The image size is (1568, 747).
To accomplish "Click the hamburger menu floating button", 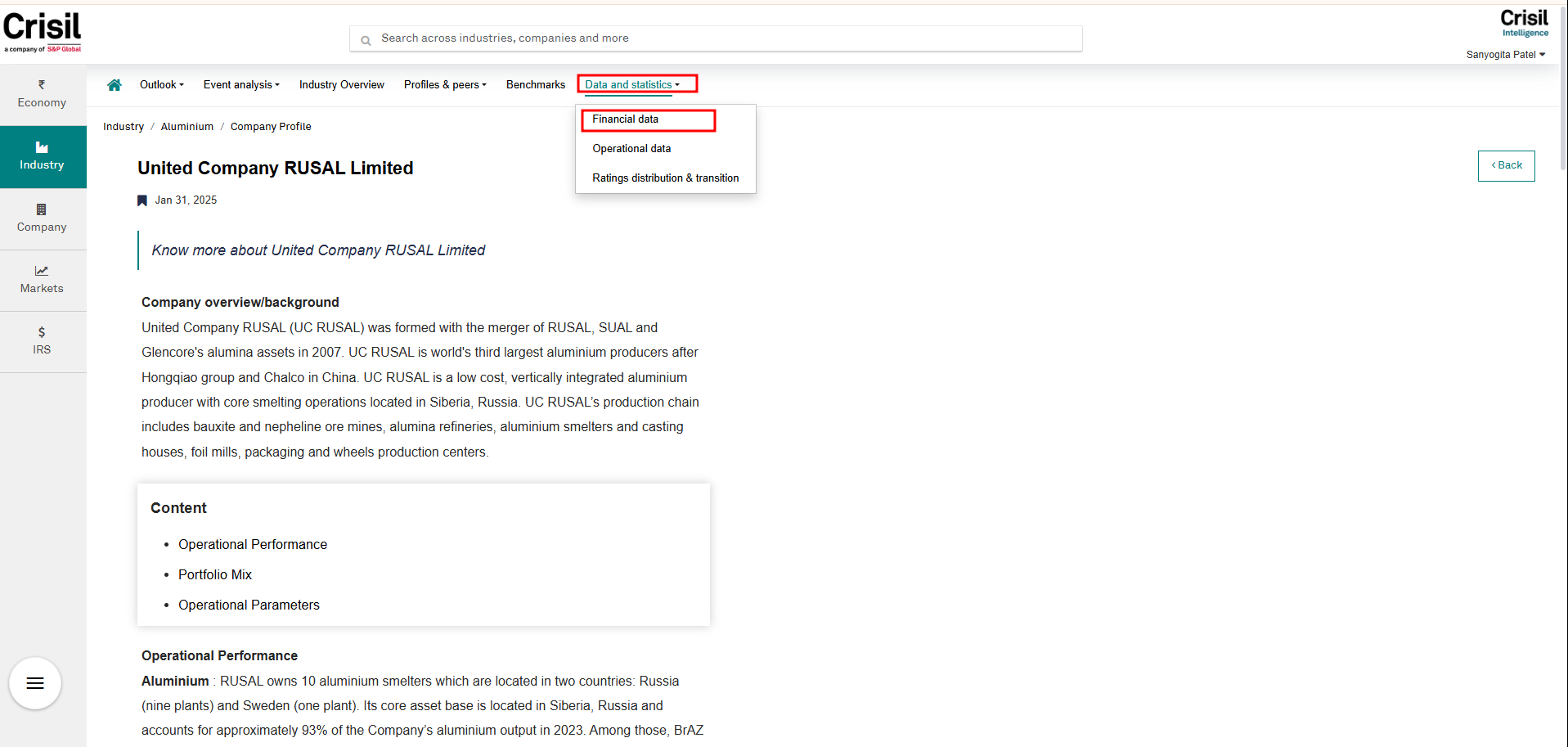I will (x=35, y=683).
